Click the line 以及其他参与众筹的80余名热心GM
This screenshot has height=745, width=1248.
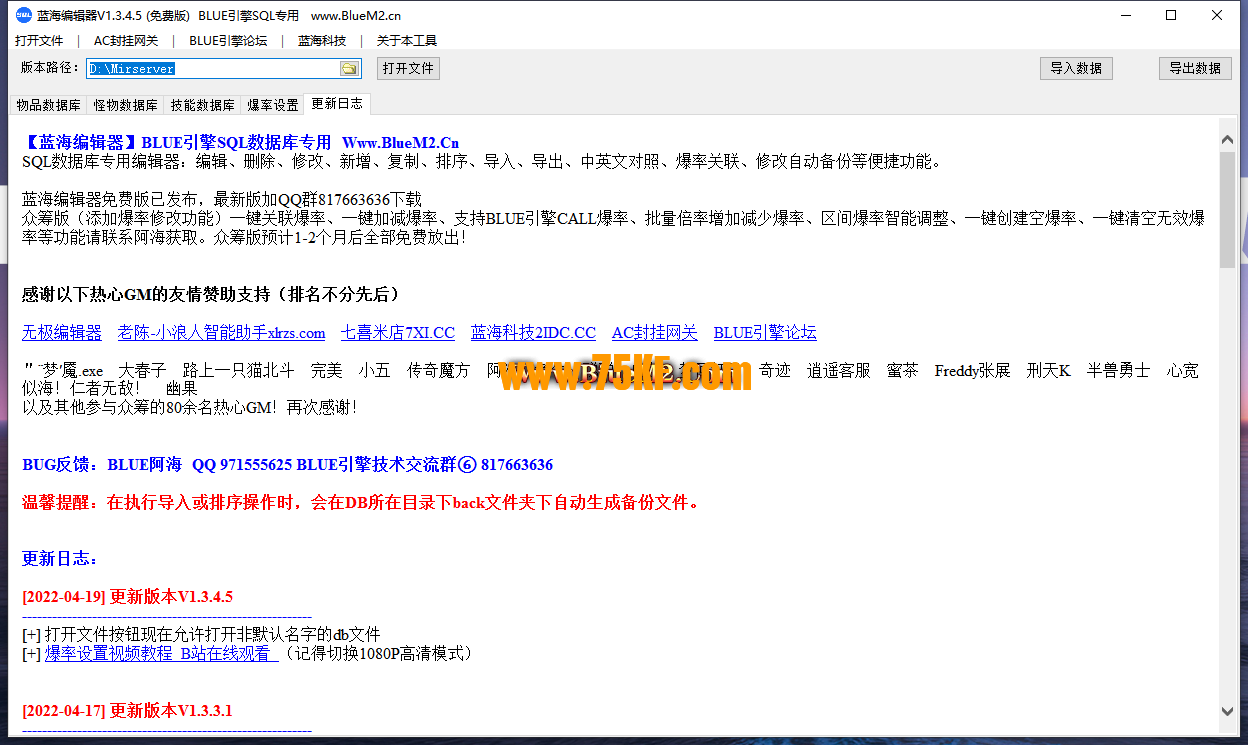click(x=190, y=408)
